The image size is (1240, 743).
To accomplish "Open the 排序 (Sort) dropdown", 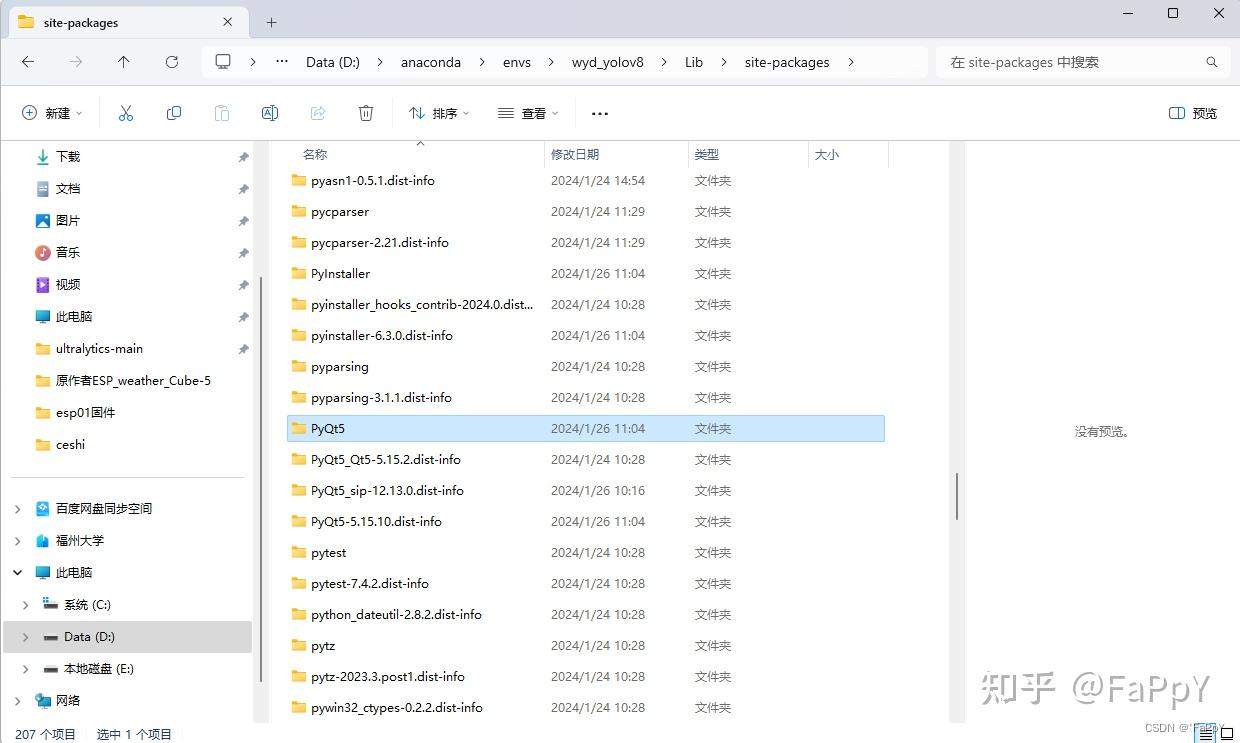I will [x=438, y=113].
